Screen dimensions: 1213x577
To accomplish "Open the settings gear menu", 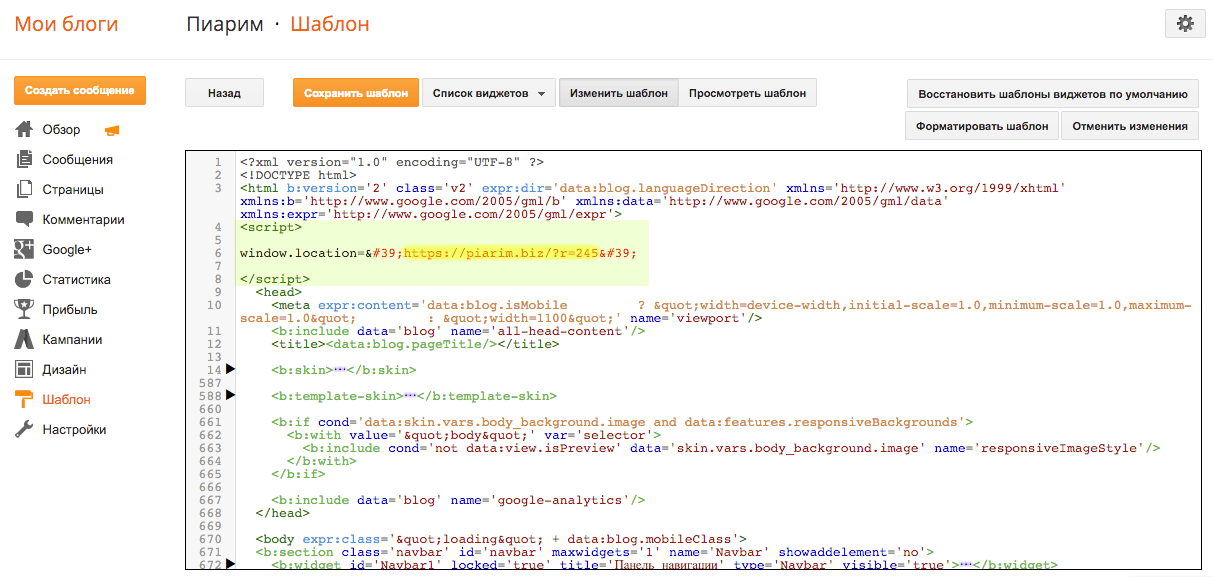I will point(1185,24).
